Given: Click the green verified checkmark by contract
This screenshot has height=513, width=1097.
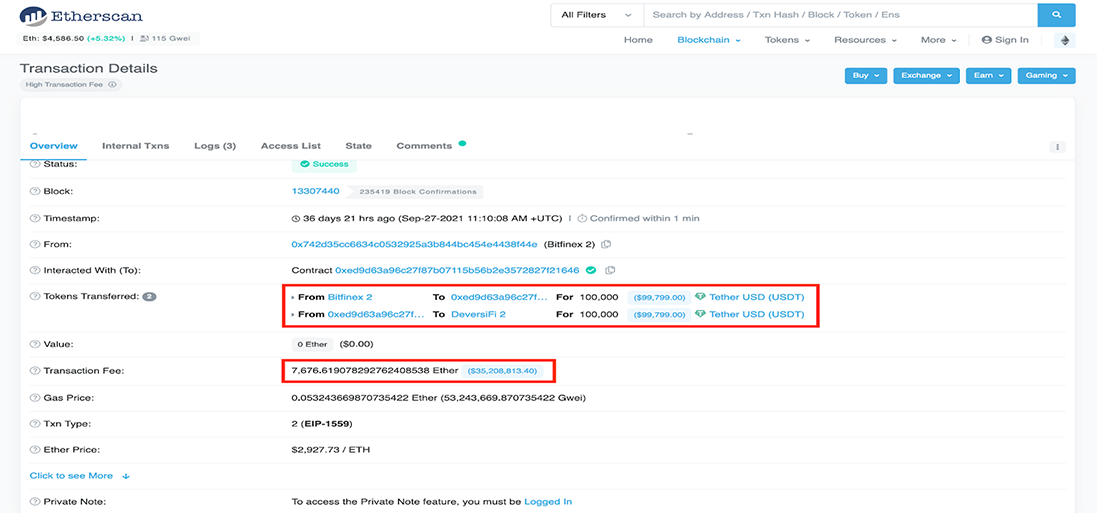Looking at the screenshot, I should click(590, 270).
